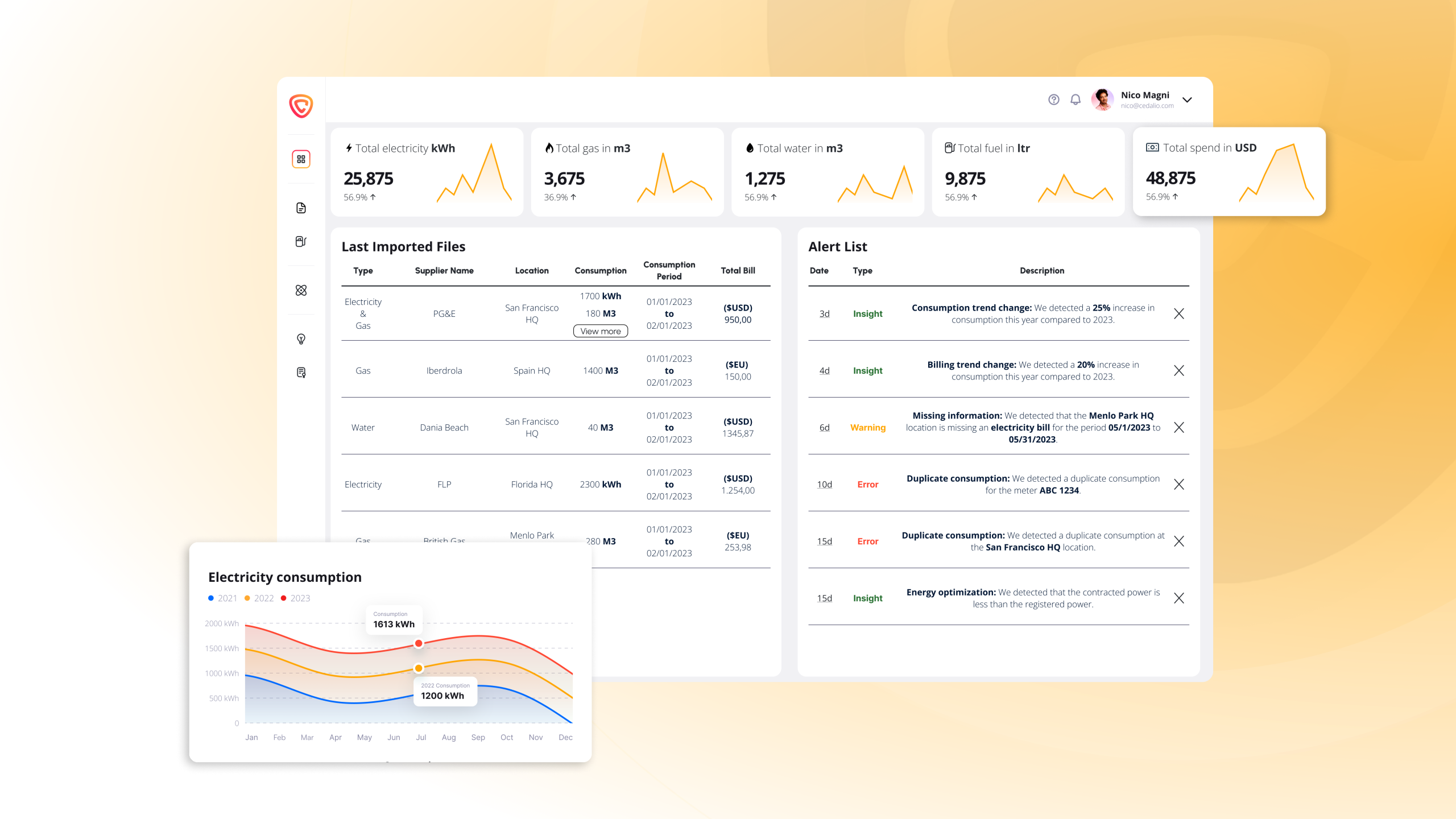Open the lightbulb insights icon in sidebar
Image resolution: width=1456 pixels, height=819 pixels.
(302, 339)
